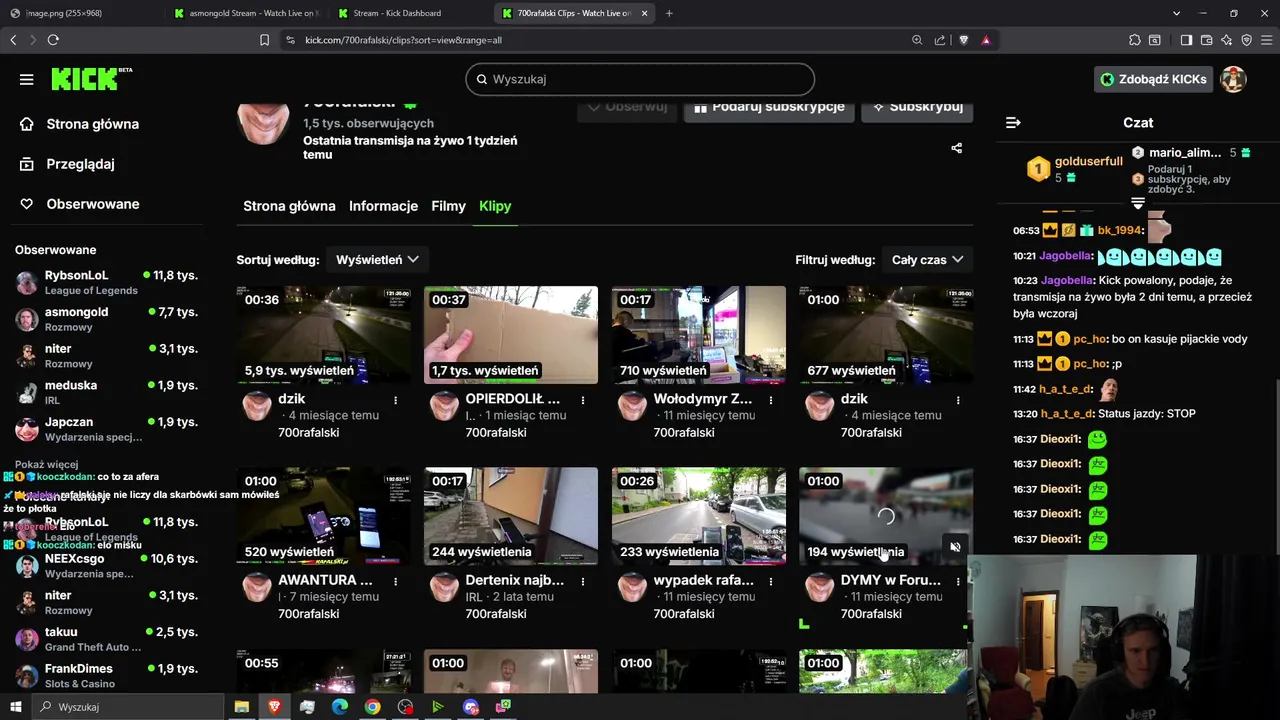The image size is (1280, 720).
Task: Open Brave Rewards triangle icon
Action: 986,40
